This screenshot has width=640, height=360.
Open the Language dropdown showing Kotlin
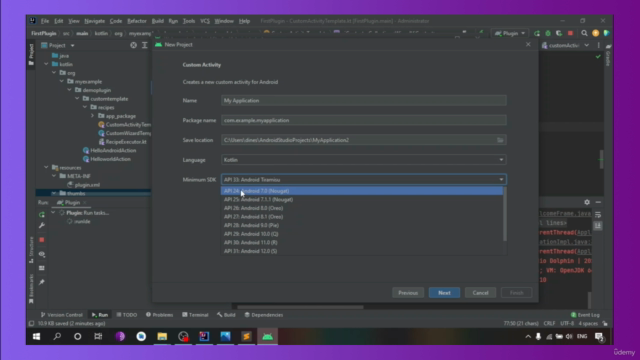tap(364, 160)
